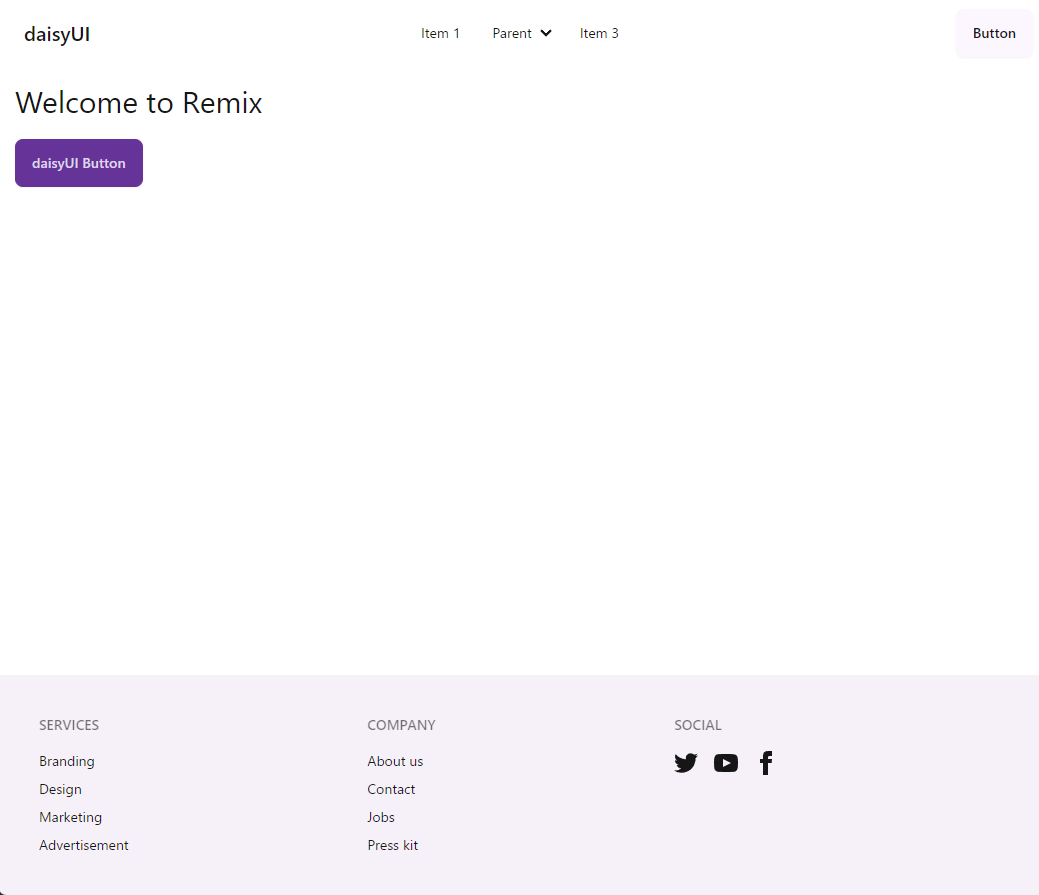
Task: Click the purple daisyUI Button
Action: [79, 163]
